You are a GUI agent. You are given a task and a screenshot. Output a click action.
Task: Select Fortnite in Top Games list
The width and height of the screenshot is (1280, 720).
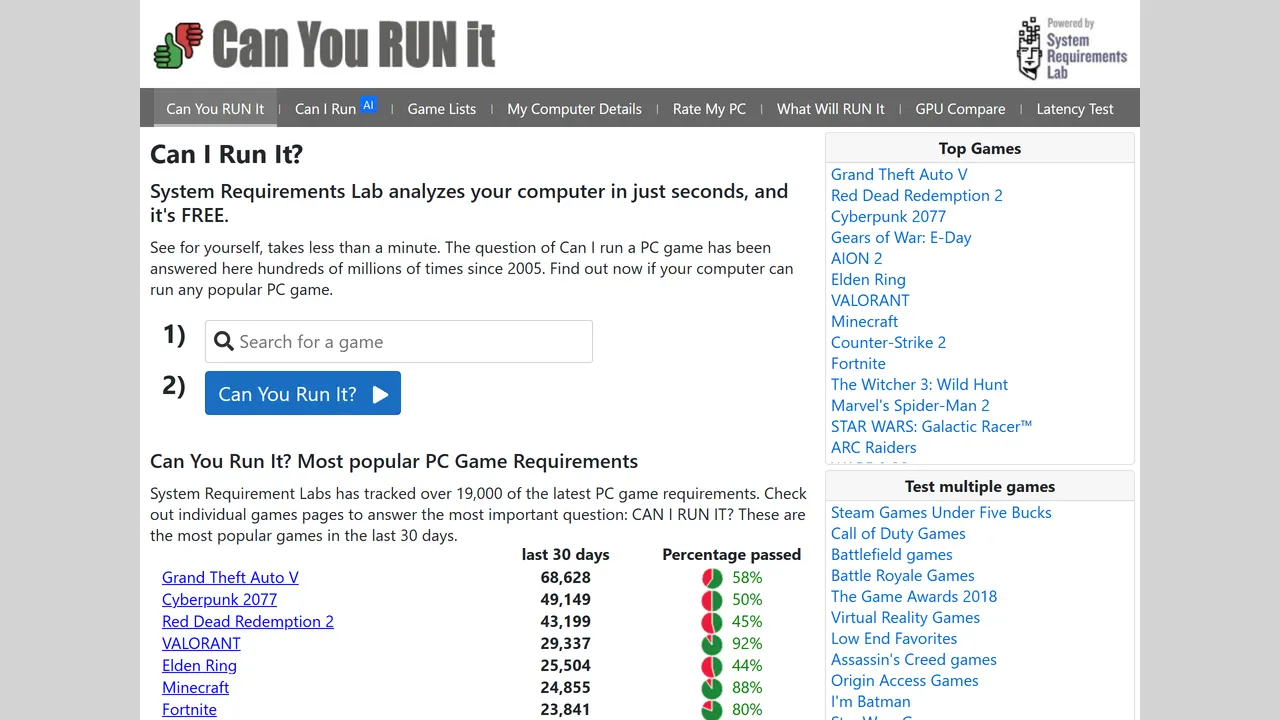click(x=858, y=363)
